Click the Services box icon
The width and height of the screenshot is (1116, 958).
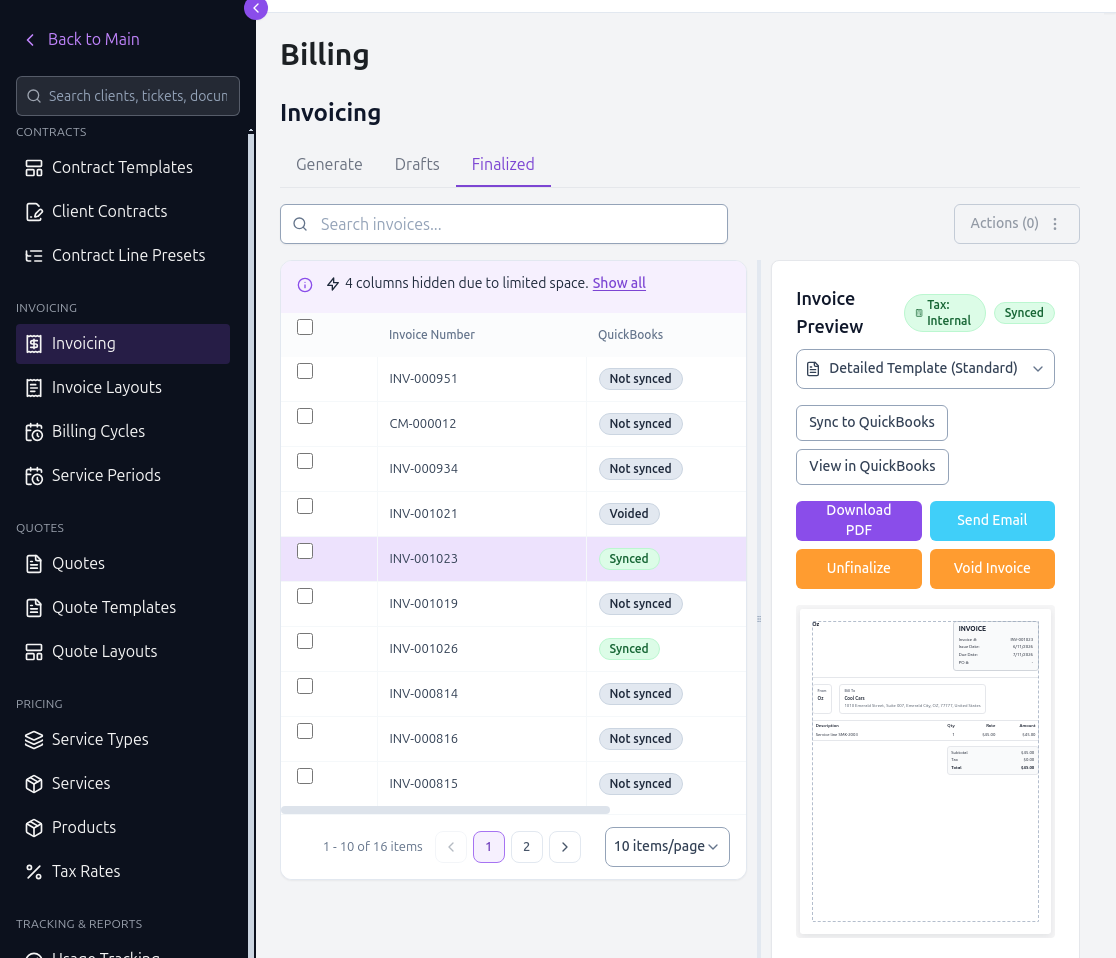click(33, 784)
